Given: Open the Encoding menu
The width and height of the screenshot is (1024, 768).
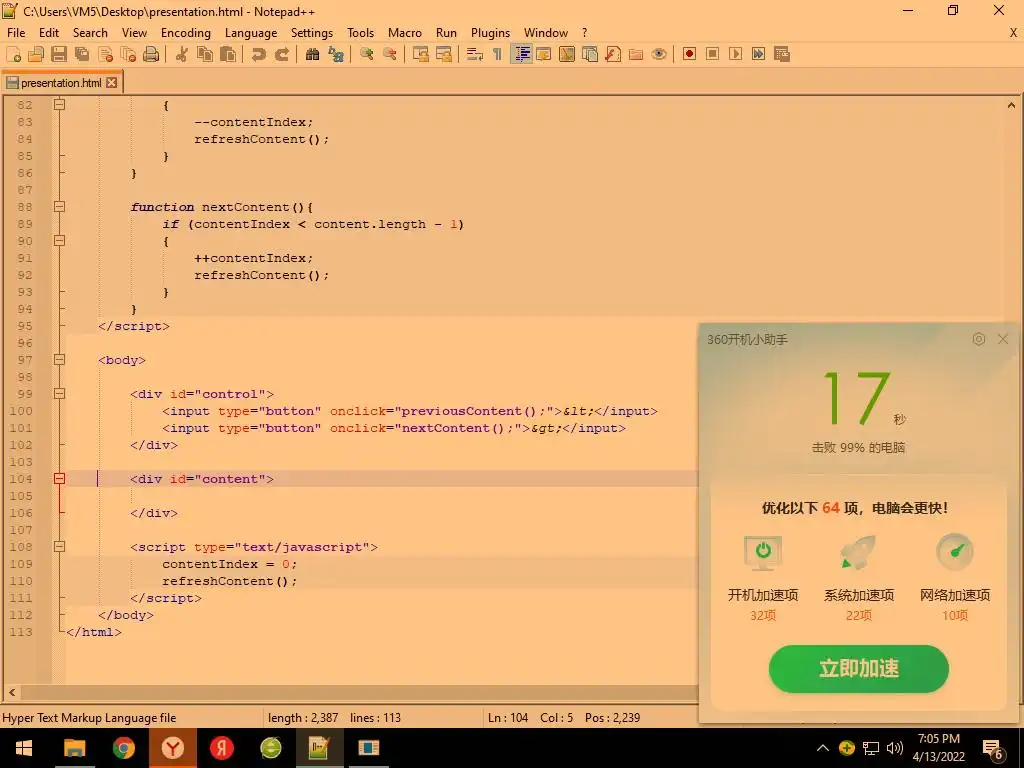Looking at the screenshot, I should pos(185,33).
